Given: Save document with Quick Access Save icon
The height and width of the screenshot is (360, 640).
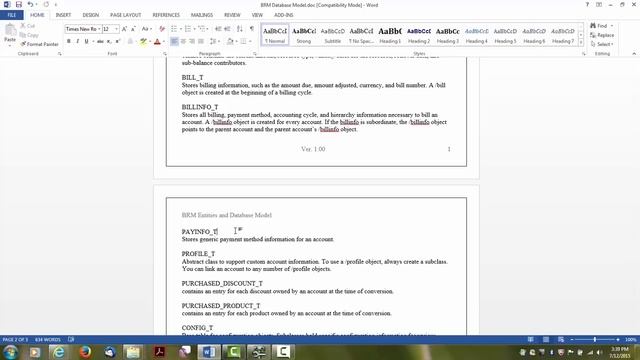Looking at the screenshot, I should [19, 4].
